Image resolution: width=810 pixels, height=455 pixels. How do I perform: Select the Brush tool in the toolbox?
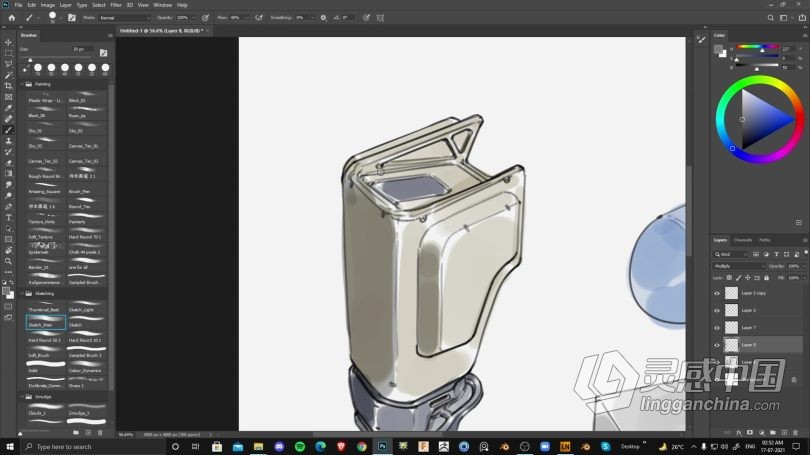pyautogui.click(x=8, y=130)
